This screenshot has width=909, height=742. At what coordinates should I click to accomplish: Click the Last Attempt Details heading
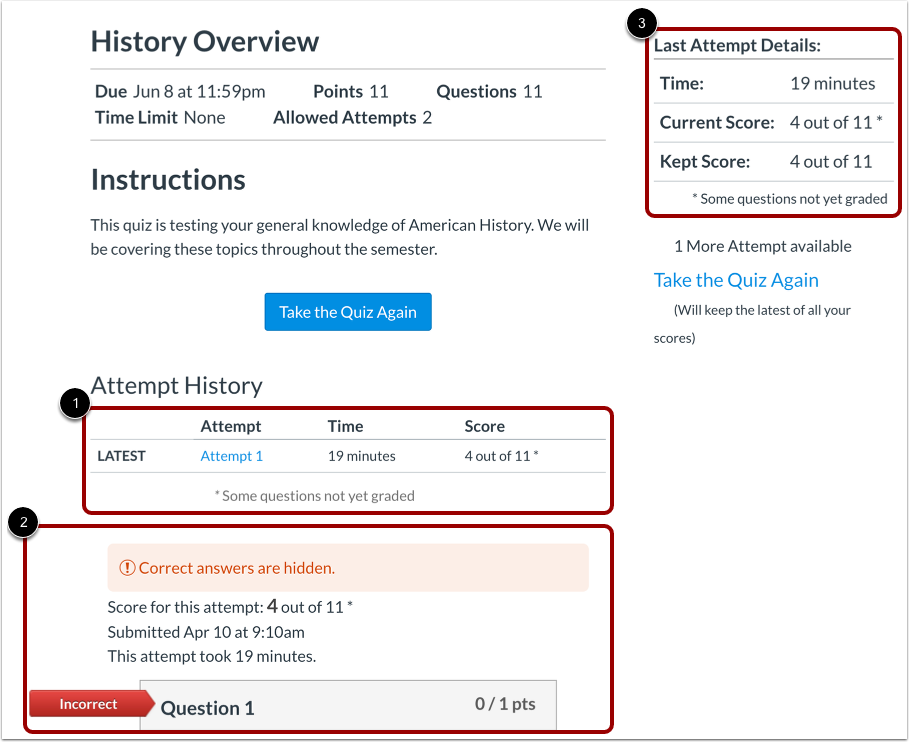click(737, 45)
